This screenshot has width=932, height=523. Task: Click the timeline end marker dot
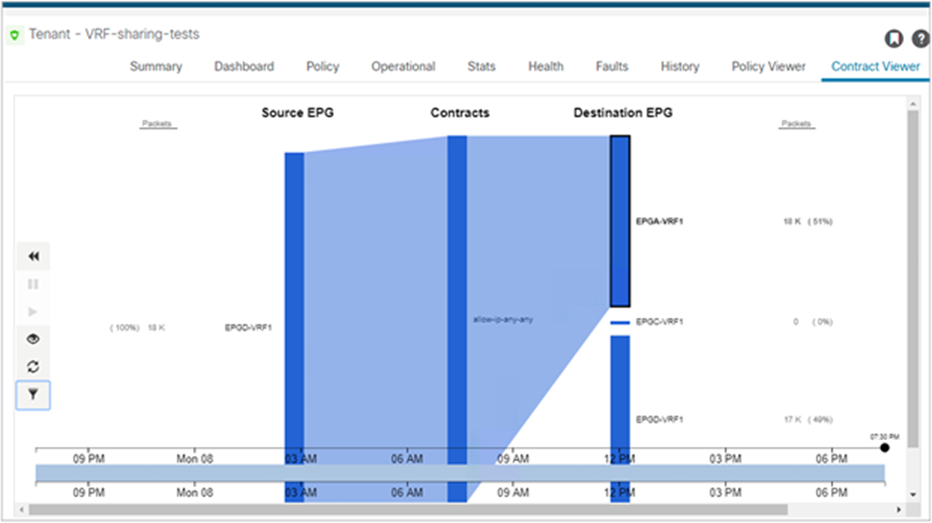884,448
